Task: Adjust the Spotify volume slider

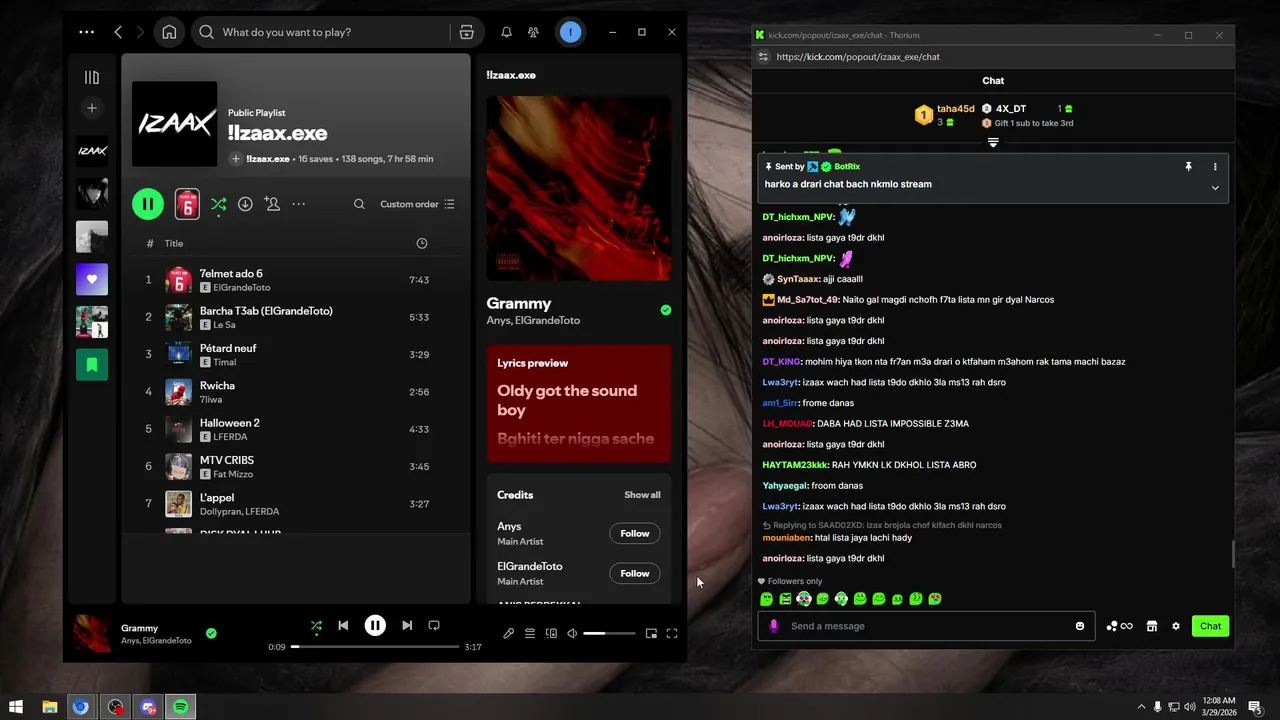Action: tap(609, 633)
